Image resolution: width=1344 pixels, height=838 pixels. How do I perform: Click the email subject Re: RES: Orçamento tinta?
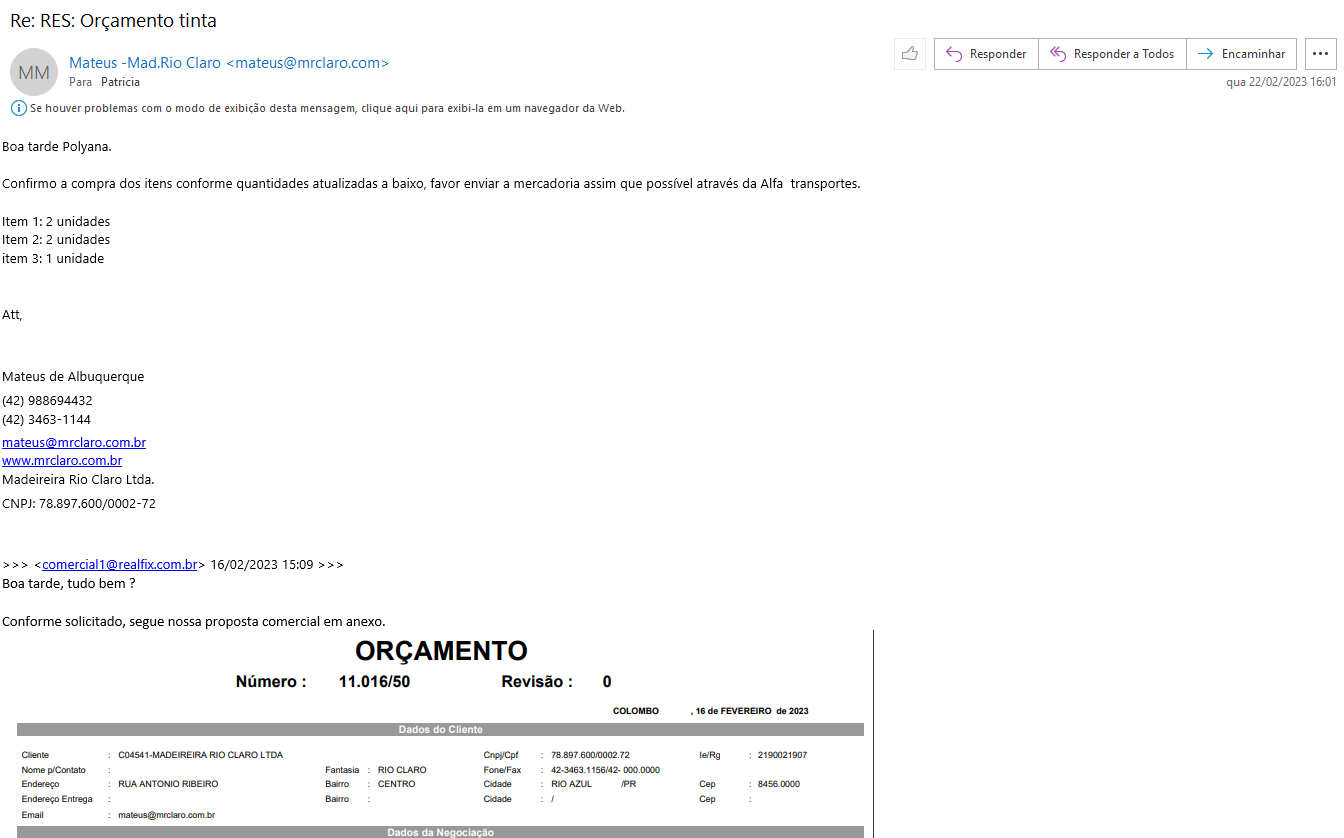tap(113, 20)
